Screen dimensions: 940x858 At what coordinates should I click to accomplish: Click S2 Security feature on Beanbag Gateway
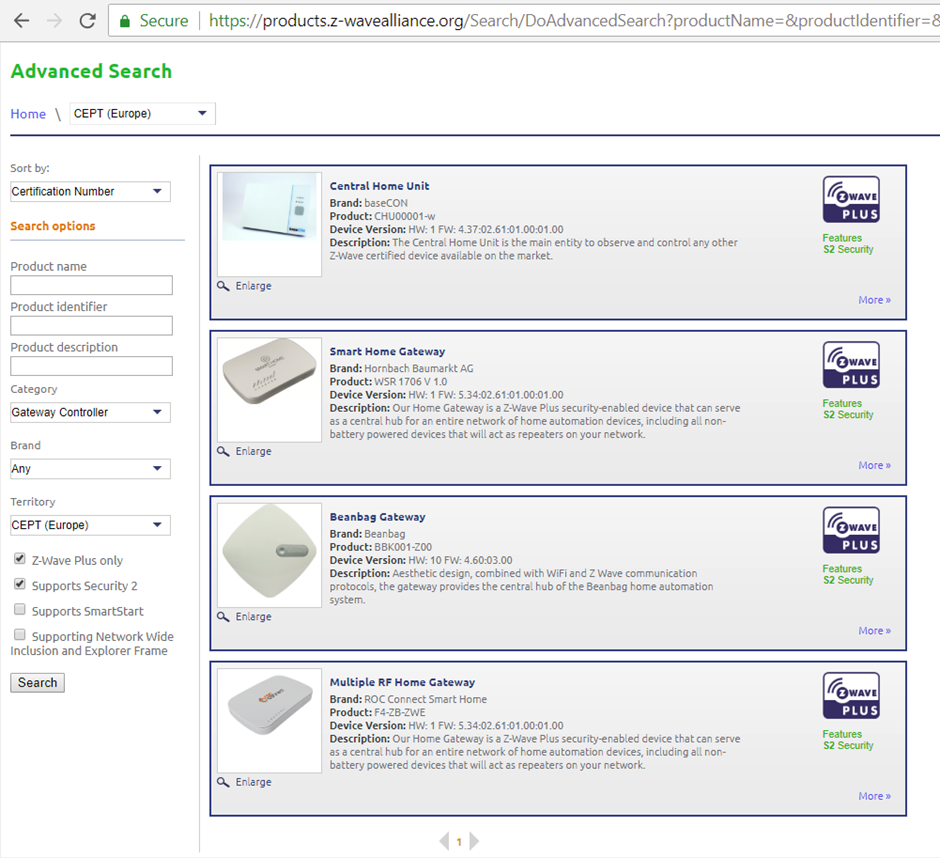pos(848,580)
